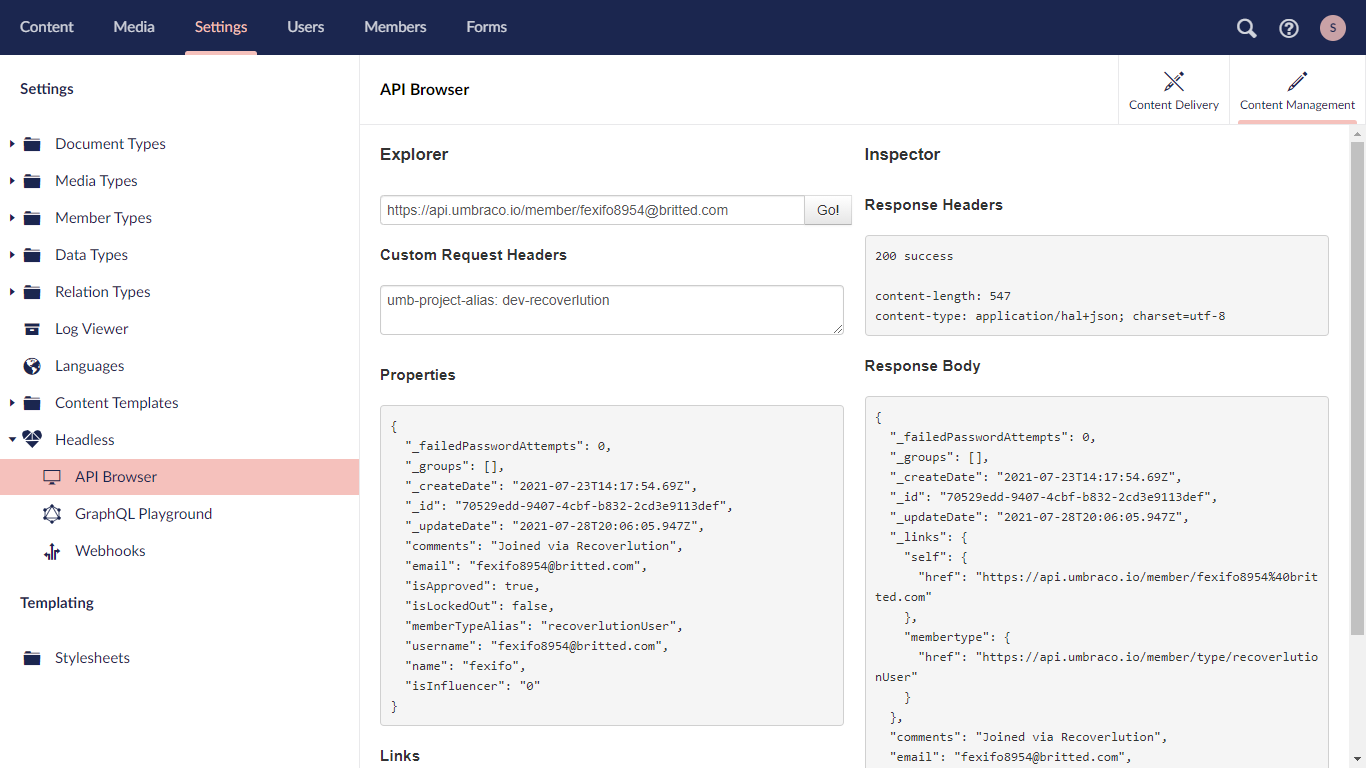
Task: Go to the Forms section
Action: 487,27
